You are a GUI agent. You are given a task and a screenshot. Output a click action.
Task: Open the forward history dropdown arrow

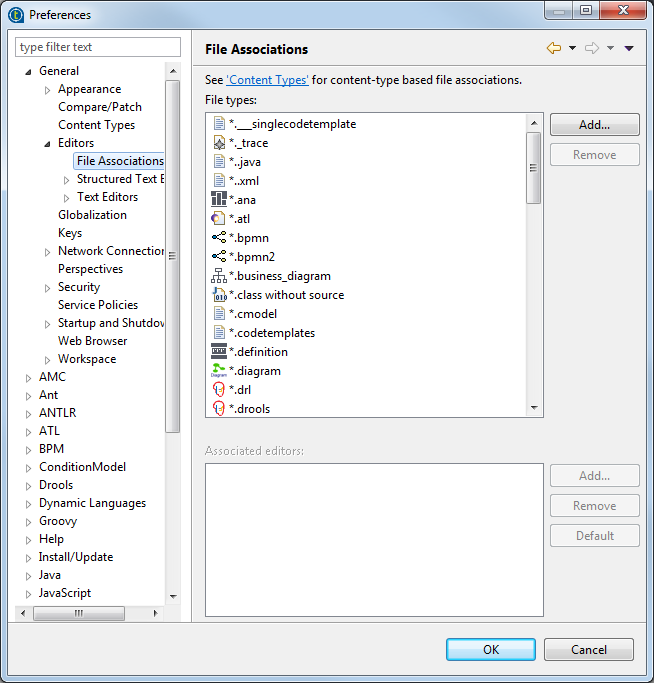pos(610,48)
